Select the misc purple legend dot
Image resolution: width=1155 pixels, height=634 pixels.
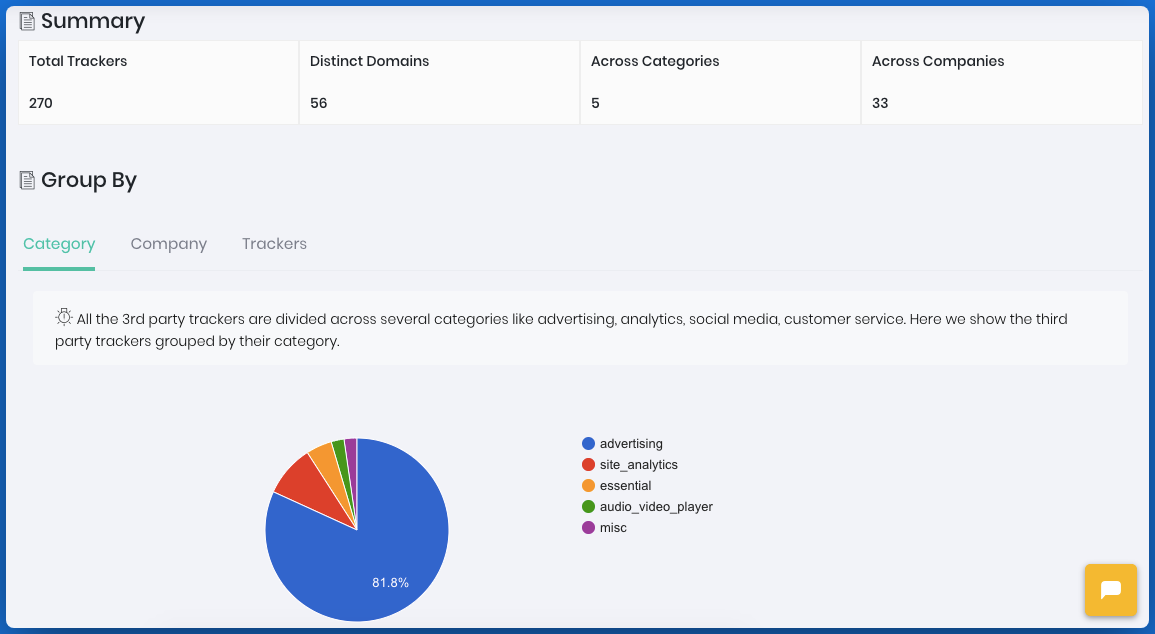(589, 527)
